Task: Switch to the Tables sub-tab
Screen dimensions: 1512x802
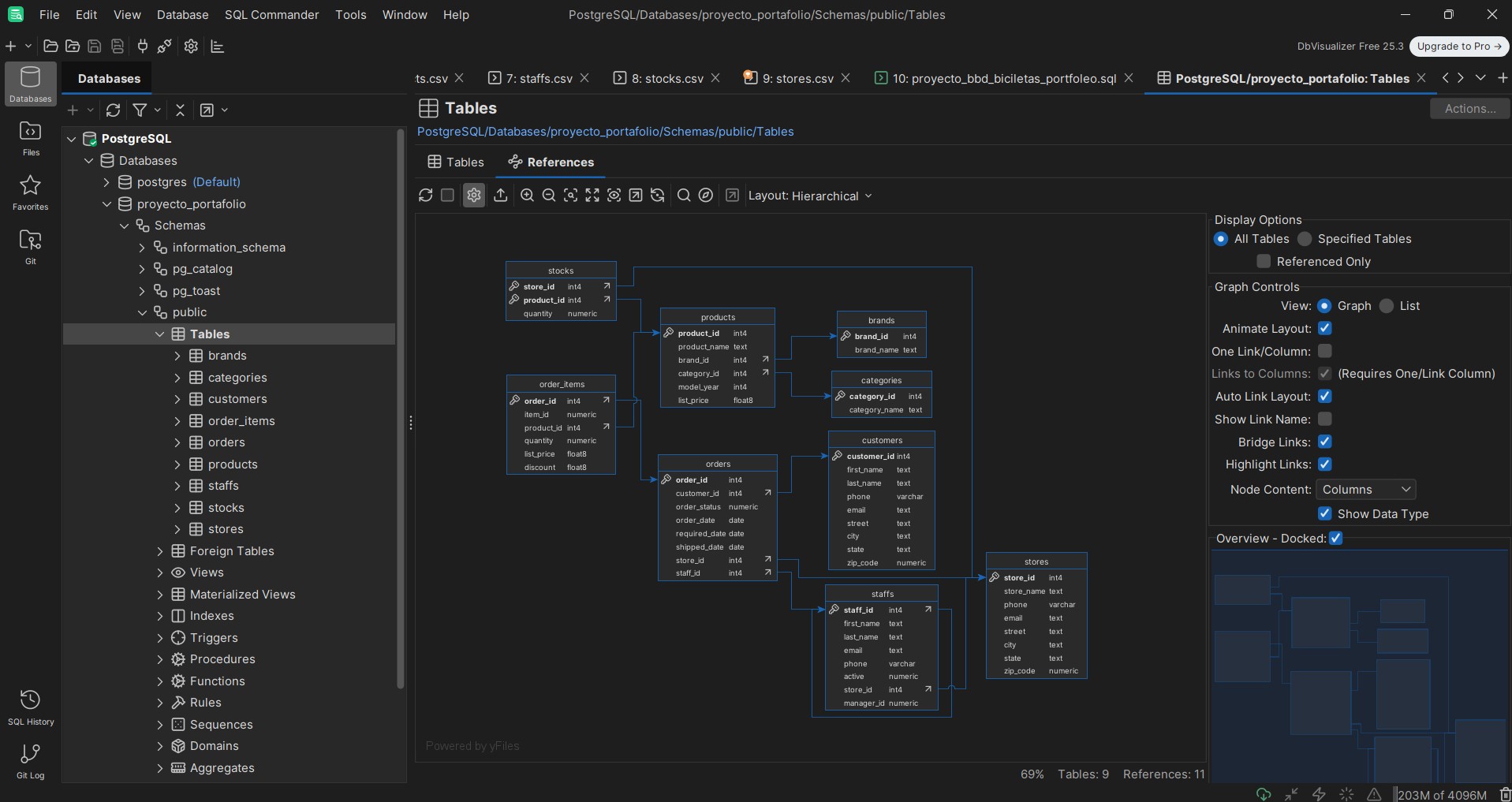Action: [x=456, y=162]
